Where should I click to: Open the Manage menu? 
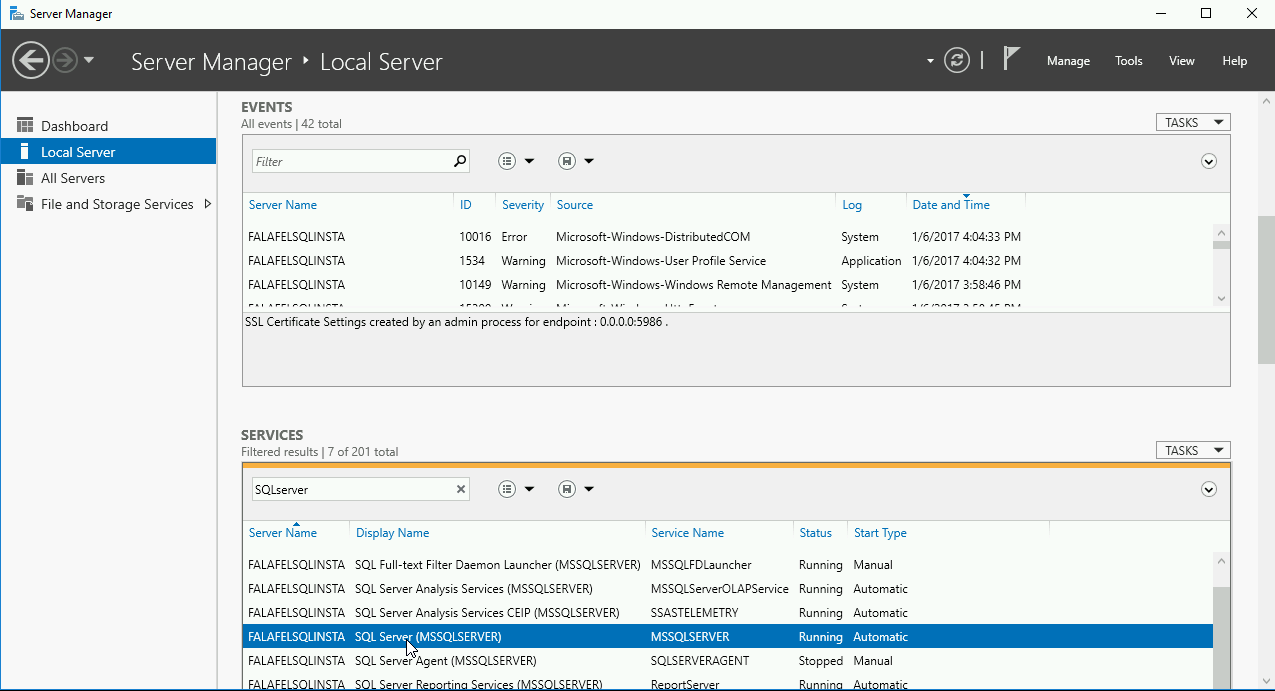[x=1068, y=60]
